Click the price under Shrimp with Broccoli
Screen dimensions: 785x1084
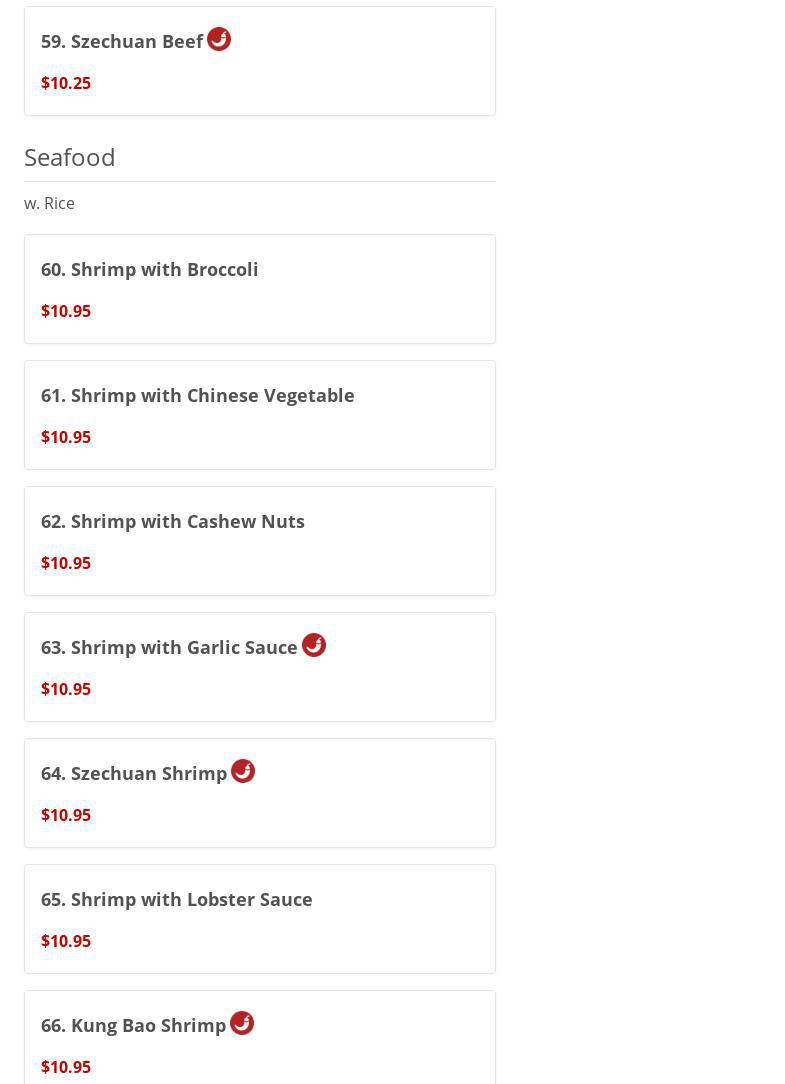pos(66,311)
